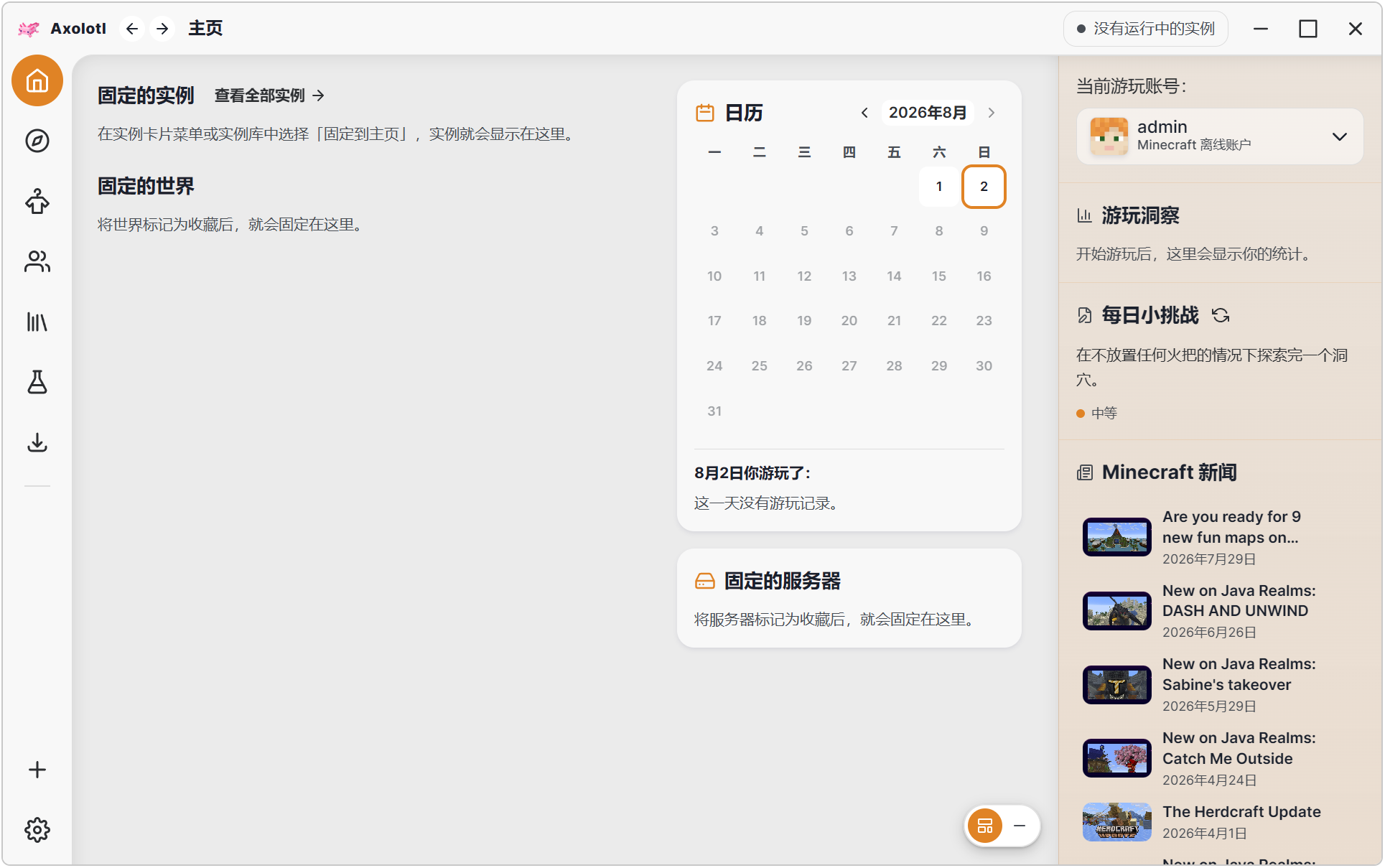Open the compass Discover page

(x=37, y=141)
